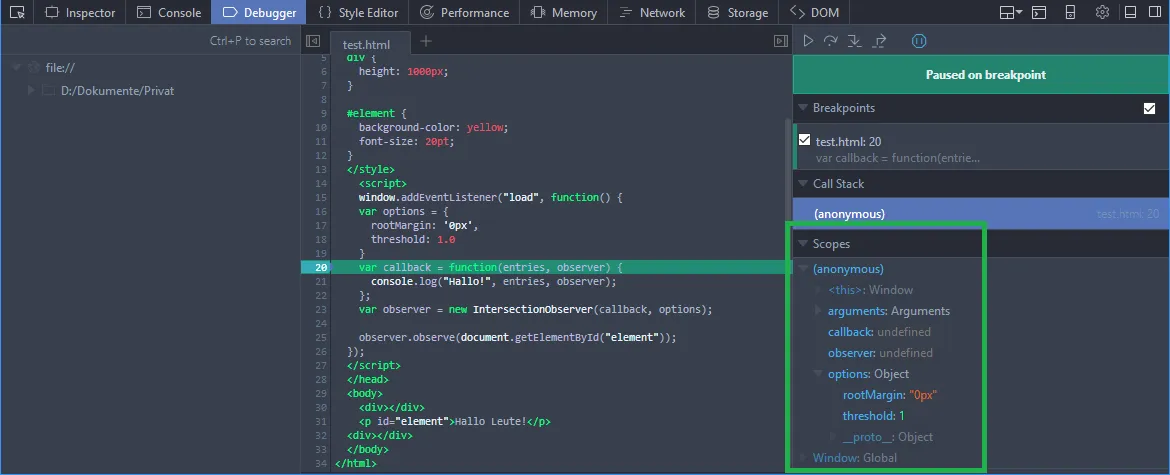Image resolution: width=1170 pixels, height=475 pixels.
Task: Open the Style Editor tab
Action: [357, 13]
